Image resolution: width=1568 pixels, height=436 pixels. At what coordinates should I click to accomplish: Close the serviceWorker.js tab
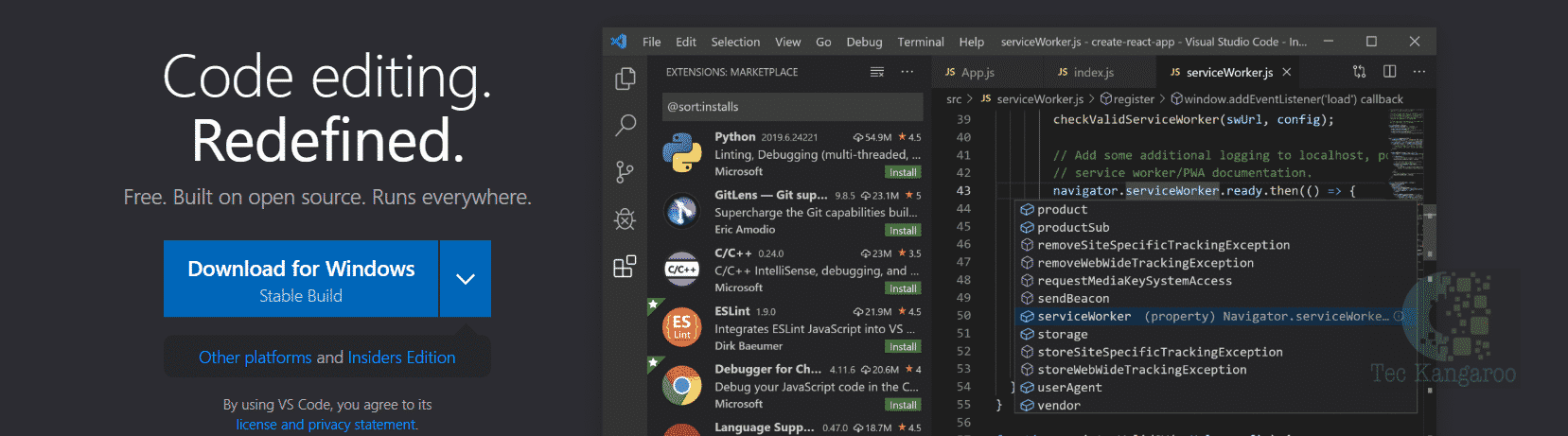[x=1287, y=72]
